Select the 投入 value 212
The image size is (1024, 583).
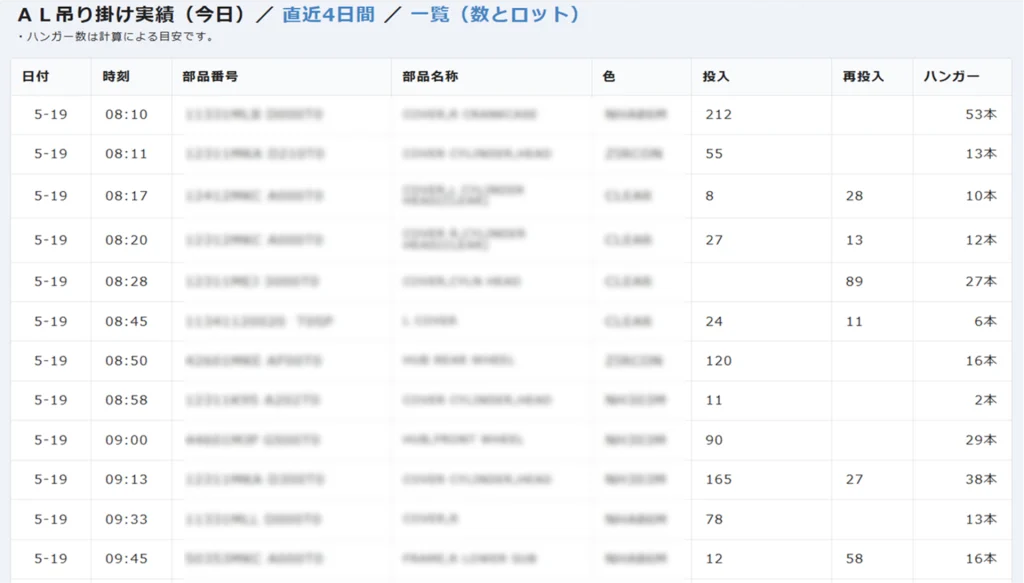718,115
